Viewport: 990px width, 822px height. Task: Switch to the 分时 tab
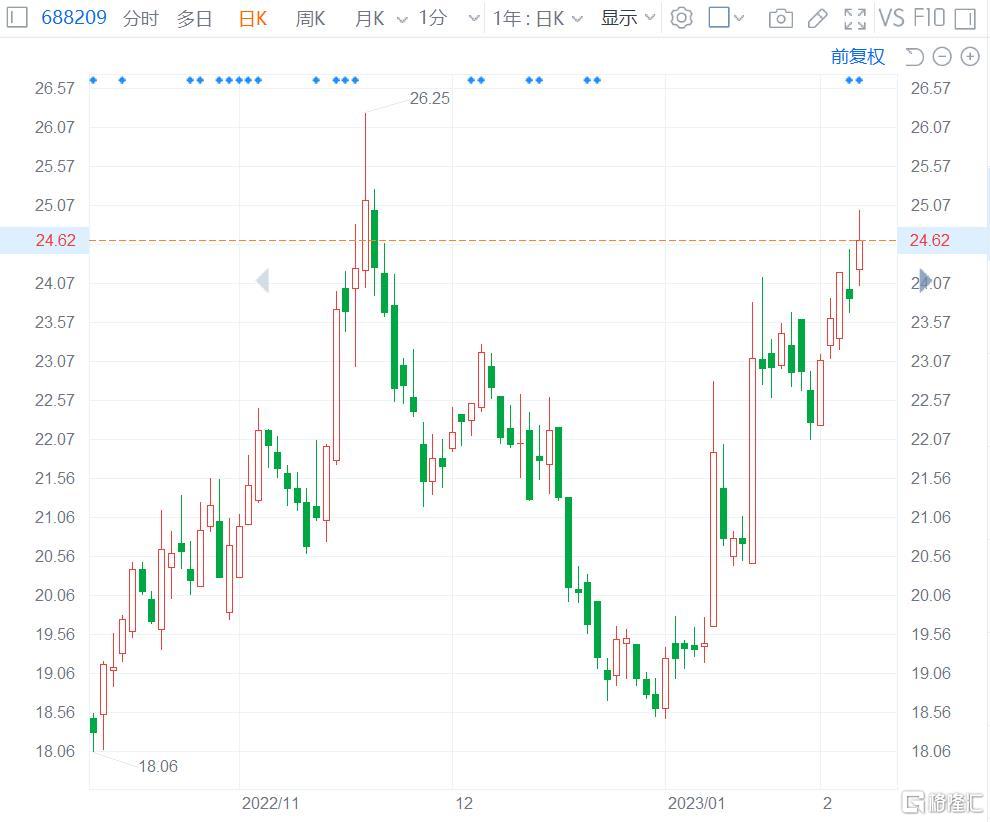click(140, 18)
